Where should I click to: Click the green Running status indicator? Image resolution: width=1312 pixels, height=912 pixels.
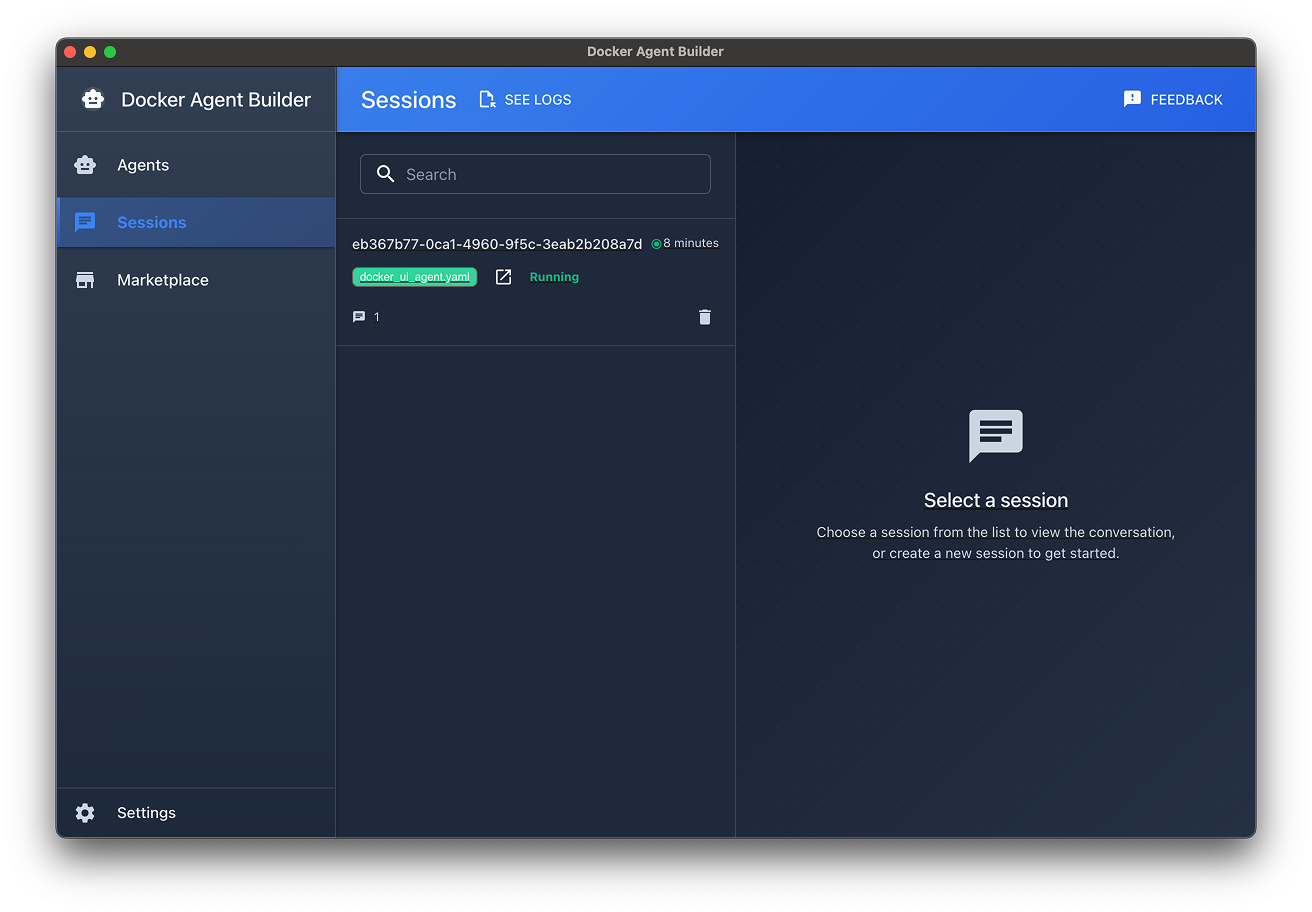pyautogui.click(x=554, y=277)
